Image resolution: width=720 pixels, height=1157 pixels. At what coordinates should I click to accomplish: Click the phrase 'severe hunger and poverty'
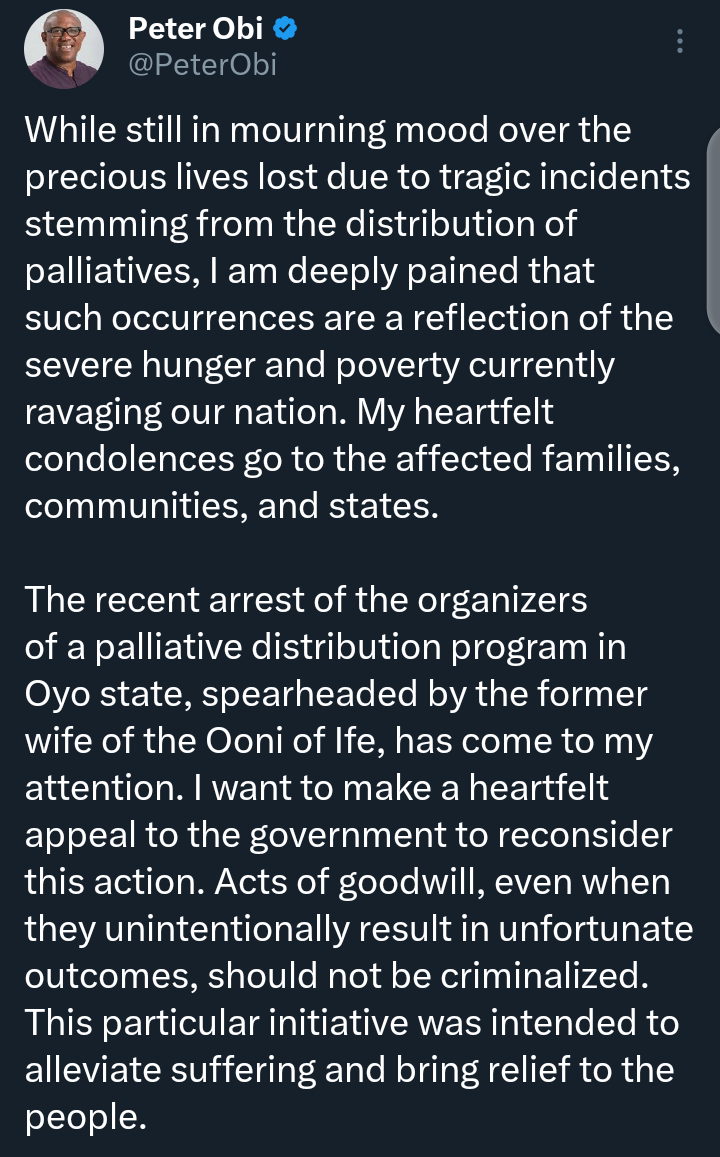243,366
